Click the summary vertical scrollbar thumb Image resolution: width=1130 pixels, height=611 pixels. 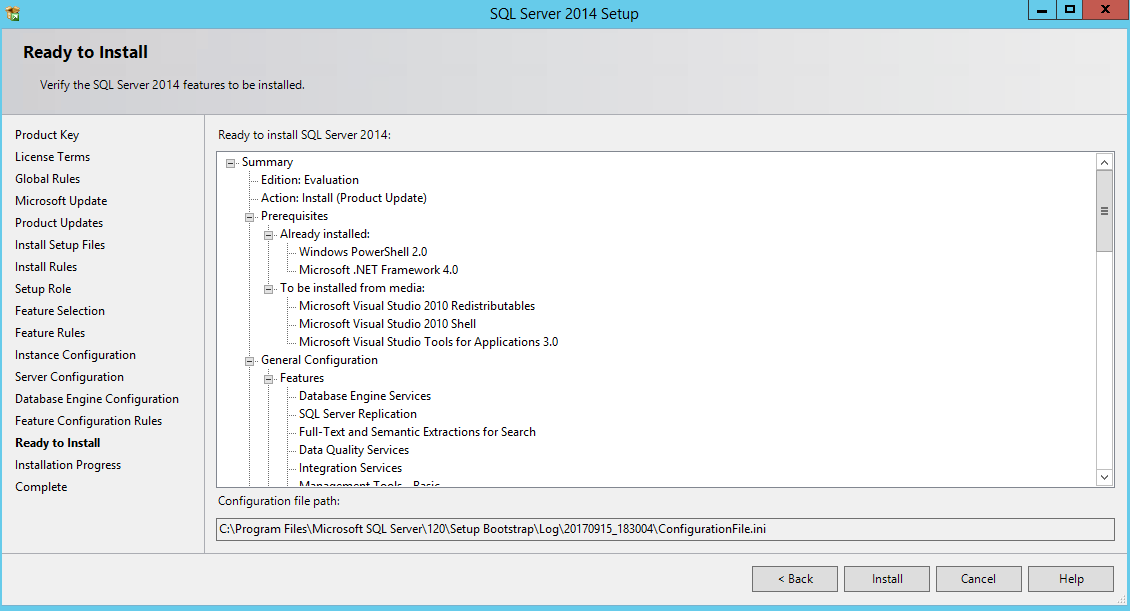(1104, 210)
